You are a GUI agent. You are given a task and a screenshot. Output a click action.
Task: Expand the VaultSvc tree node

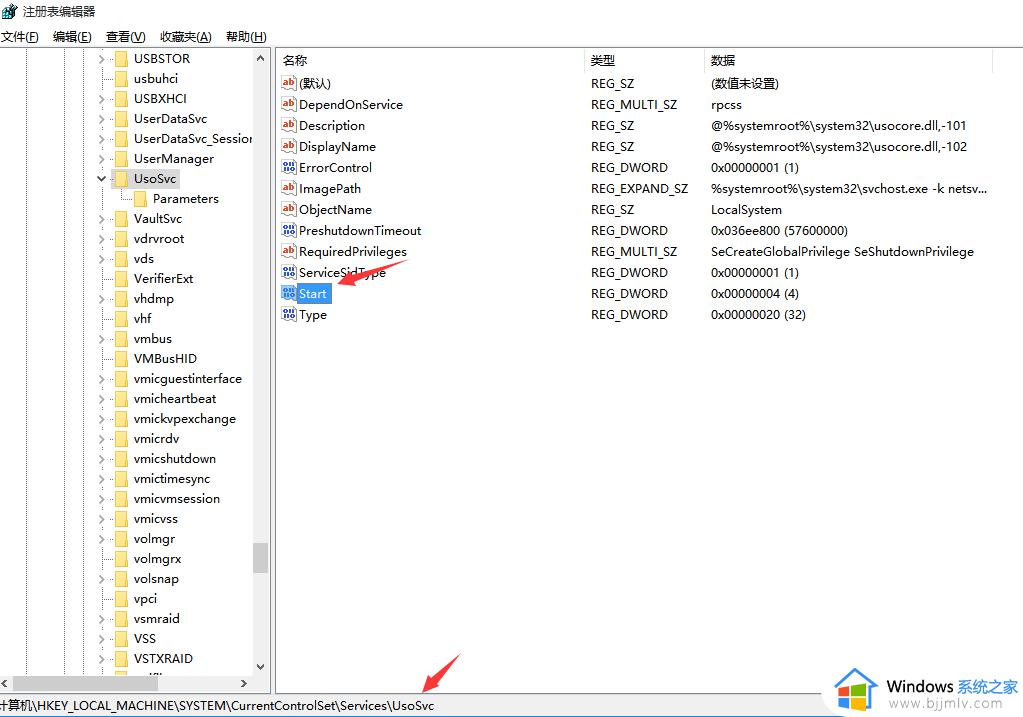pos(102,219)
